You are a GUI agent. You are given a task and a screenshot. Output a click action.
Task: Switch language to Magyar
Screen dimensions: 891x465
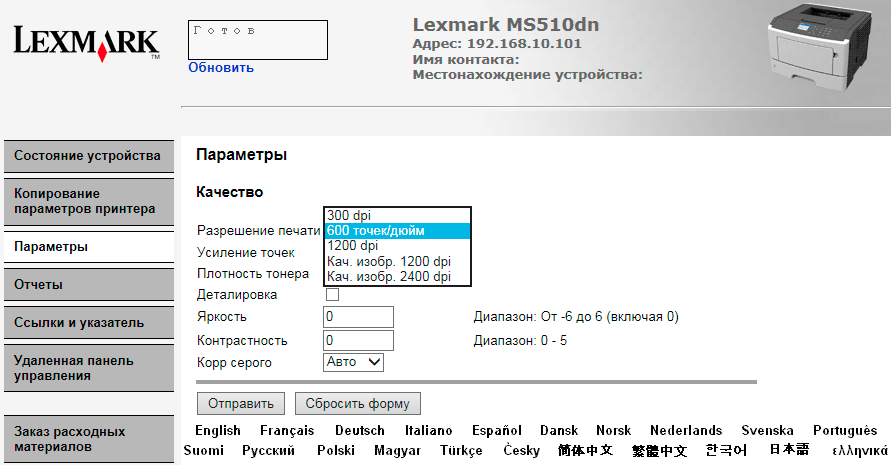397,451
